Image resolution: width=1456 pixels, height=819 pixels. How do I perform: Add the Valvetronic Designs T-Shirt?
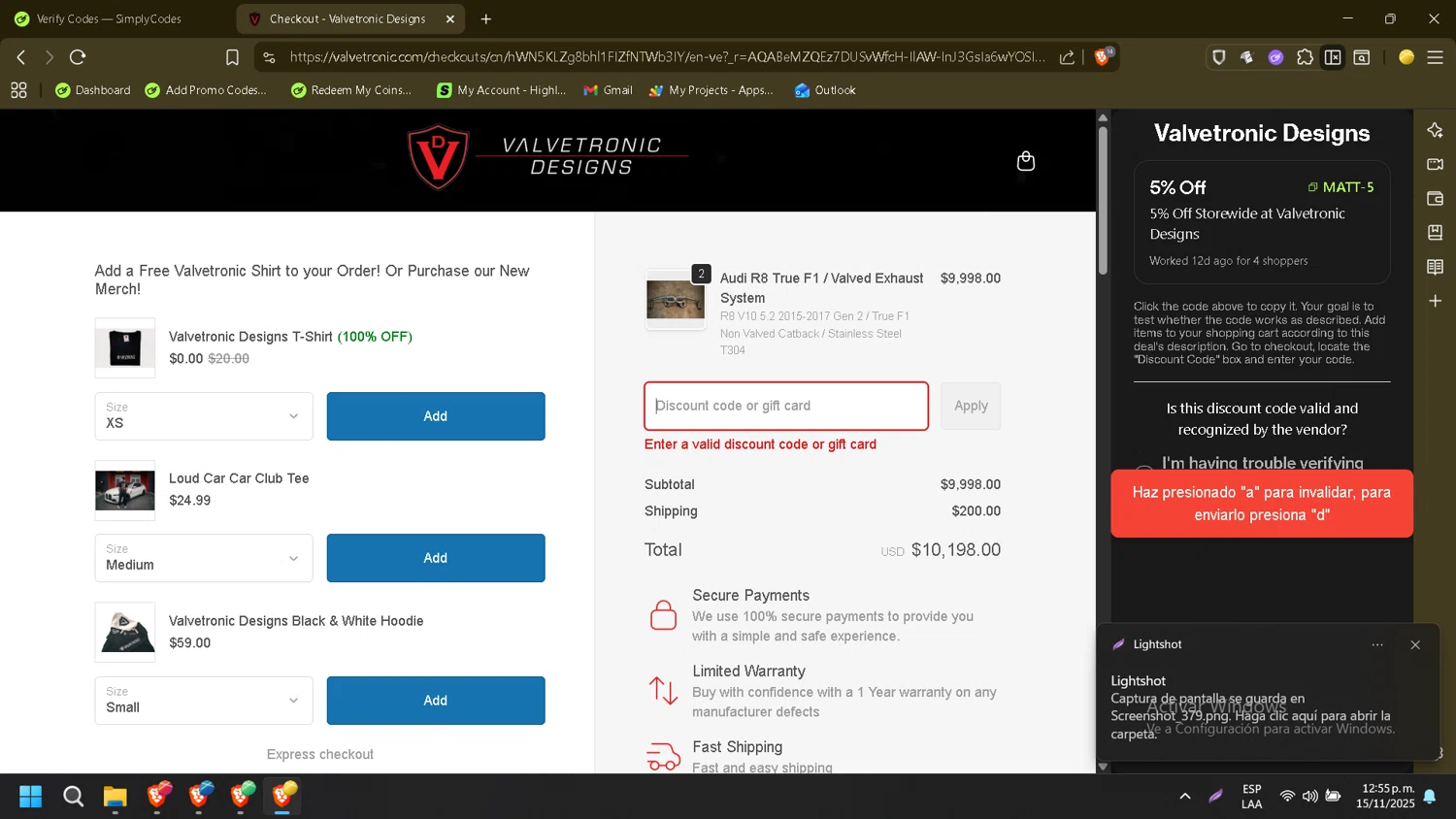click(436, 416)
